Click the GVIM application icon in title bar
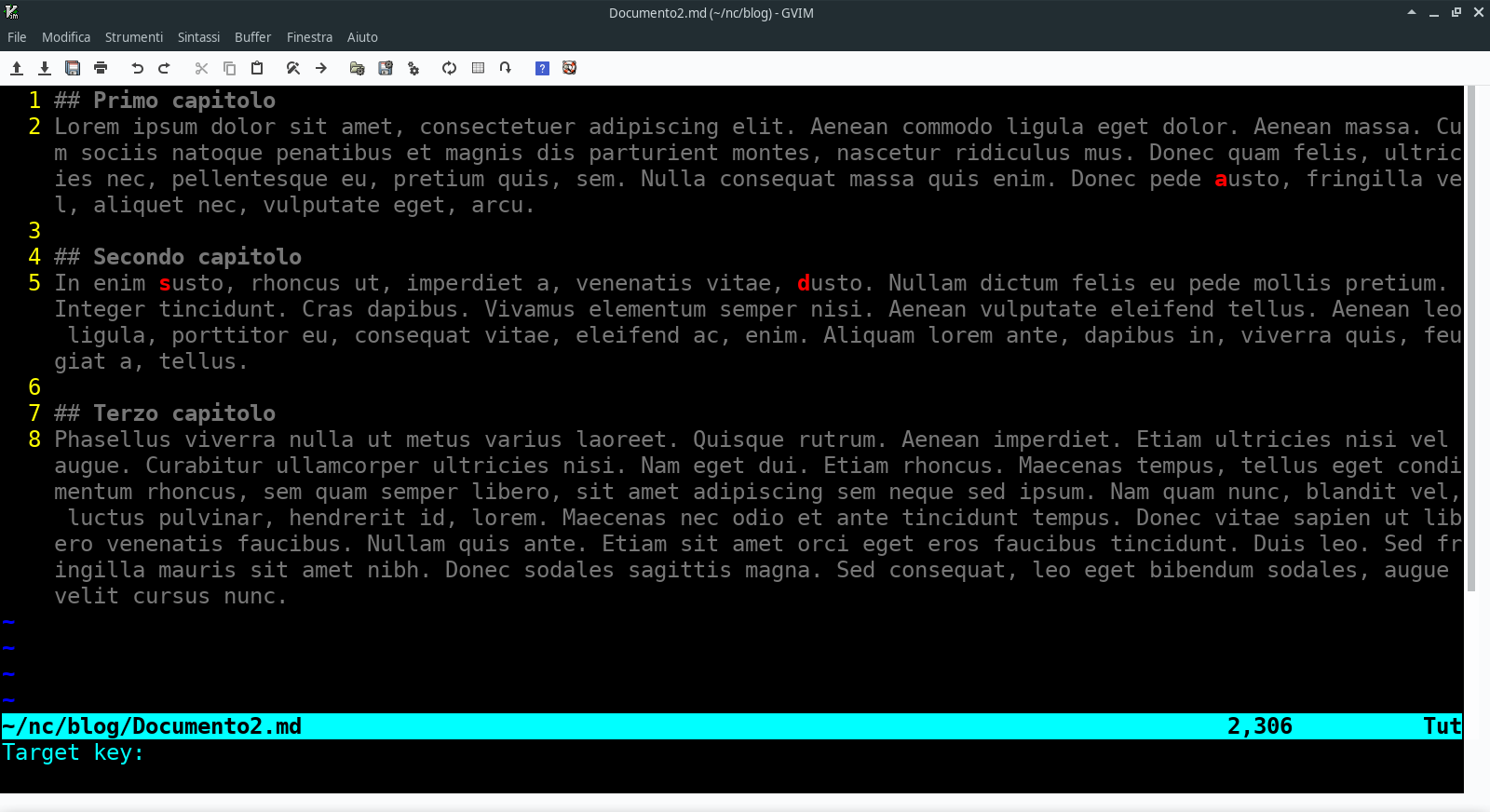1490x812 pixels. [x=12, y=12]
